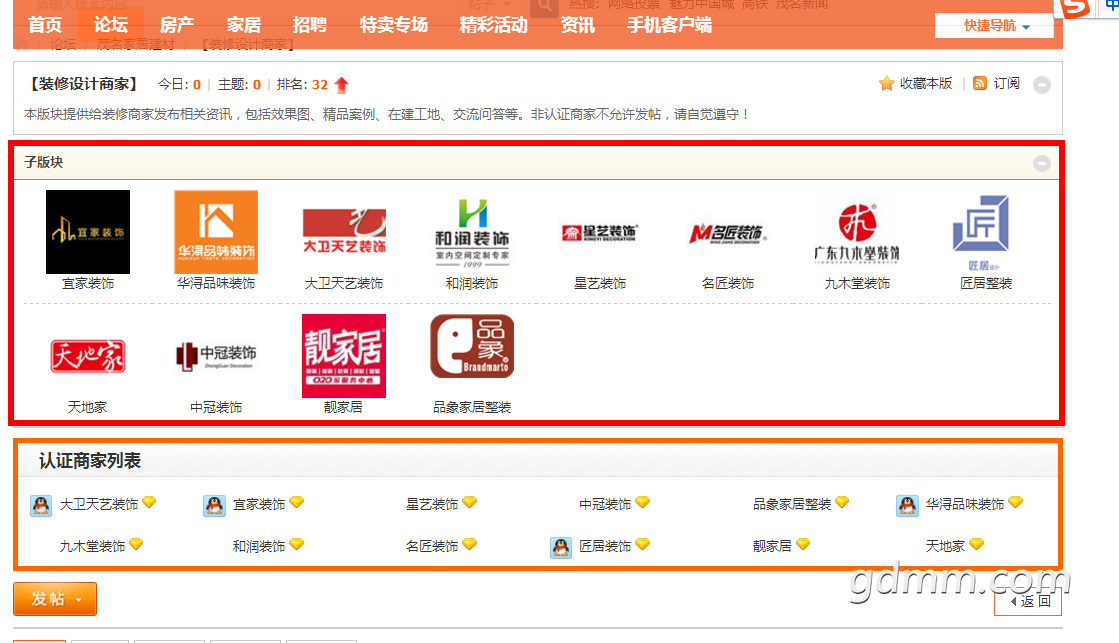Click the 返回 button
This screenshot has width=1119, height=643.
(x=1028, y=601)
